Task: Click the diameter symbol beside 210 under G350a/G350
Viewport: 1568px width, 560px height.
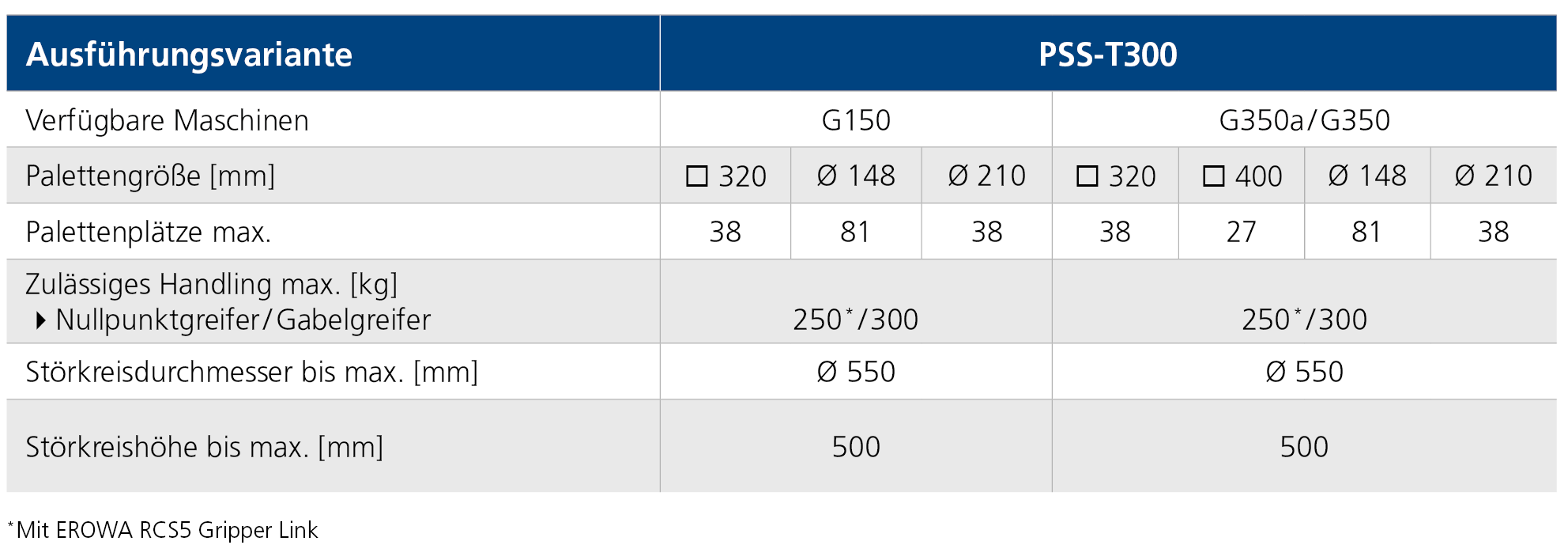Action: point(1464,176)
